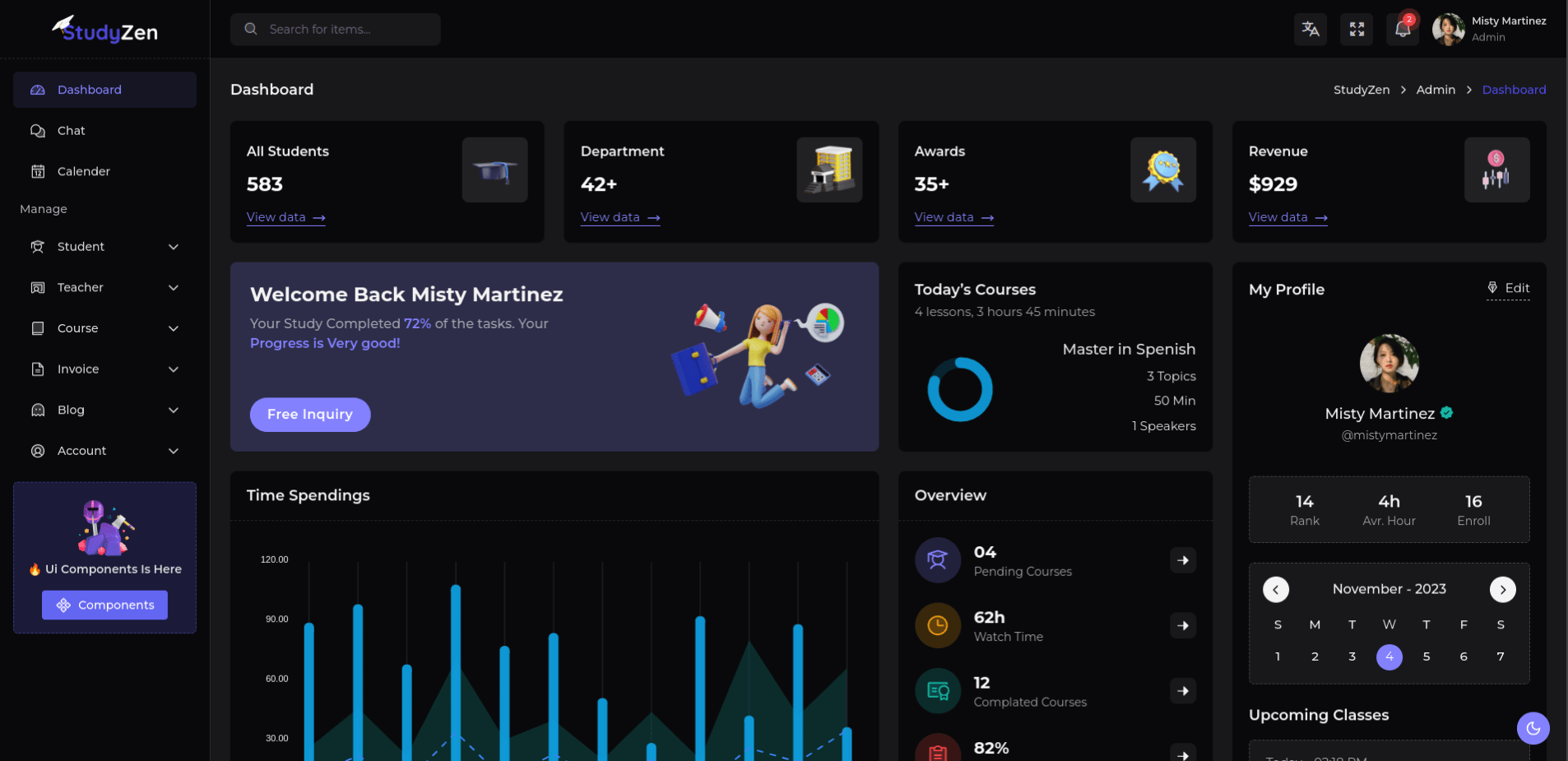Open the language translation icon
Screen dimensions: 1568x761
[1311, 30]
